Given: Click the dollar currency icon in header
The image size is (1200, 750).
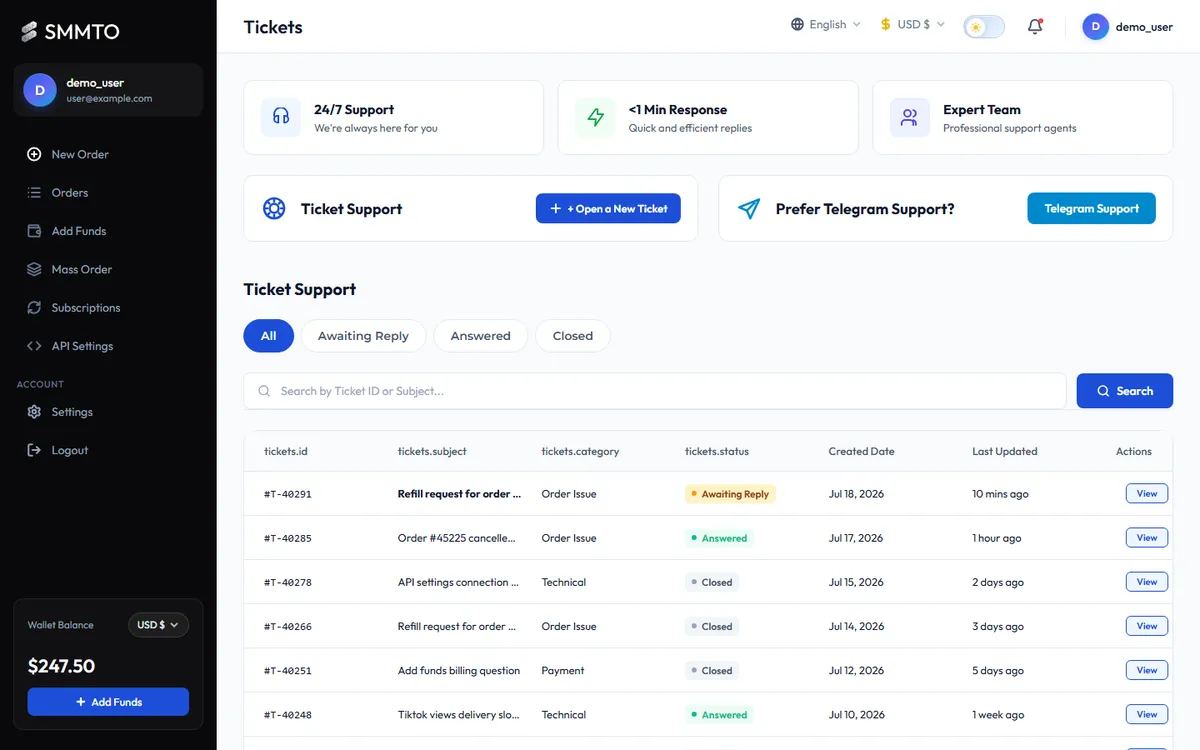Looking at the screenshot, I should coord(885,24).
